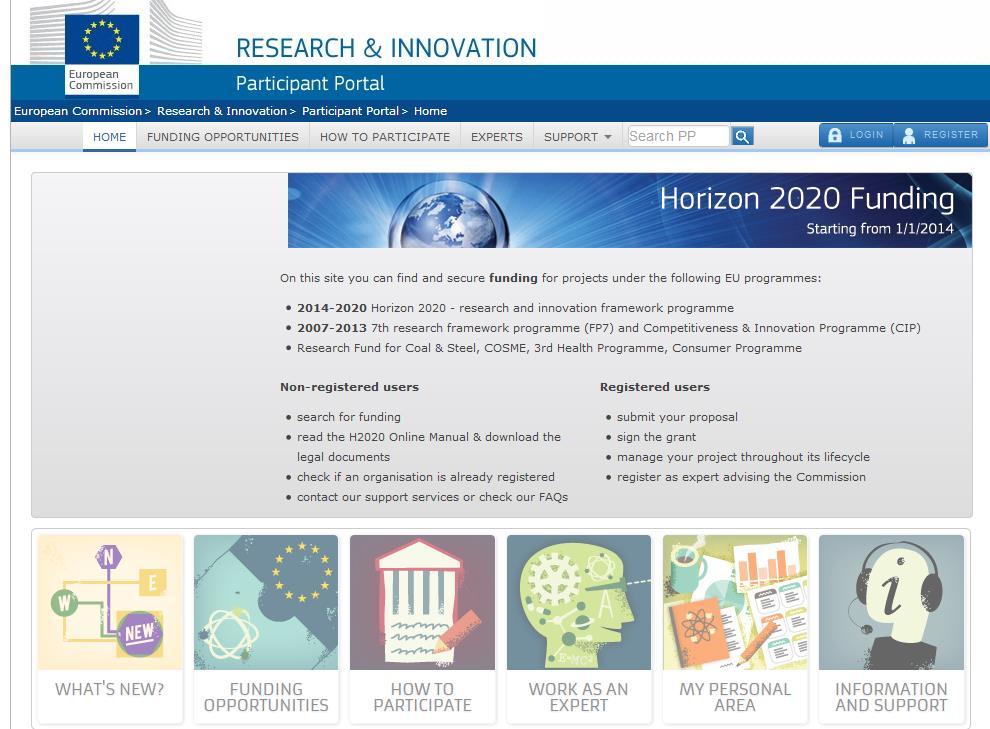Click the 2014-2020 Horizon 2020 bullet
This screenshot has height=729, width=990.
point(515,308)
